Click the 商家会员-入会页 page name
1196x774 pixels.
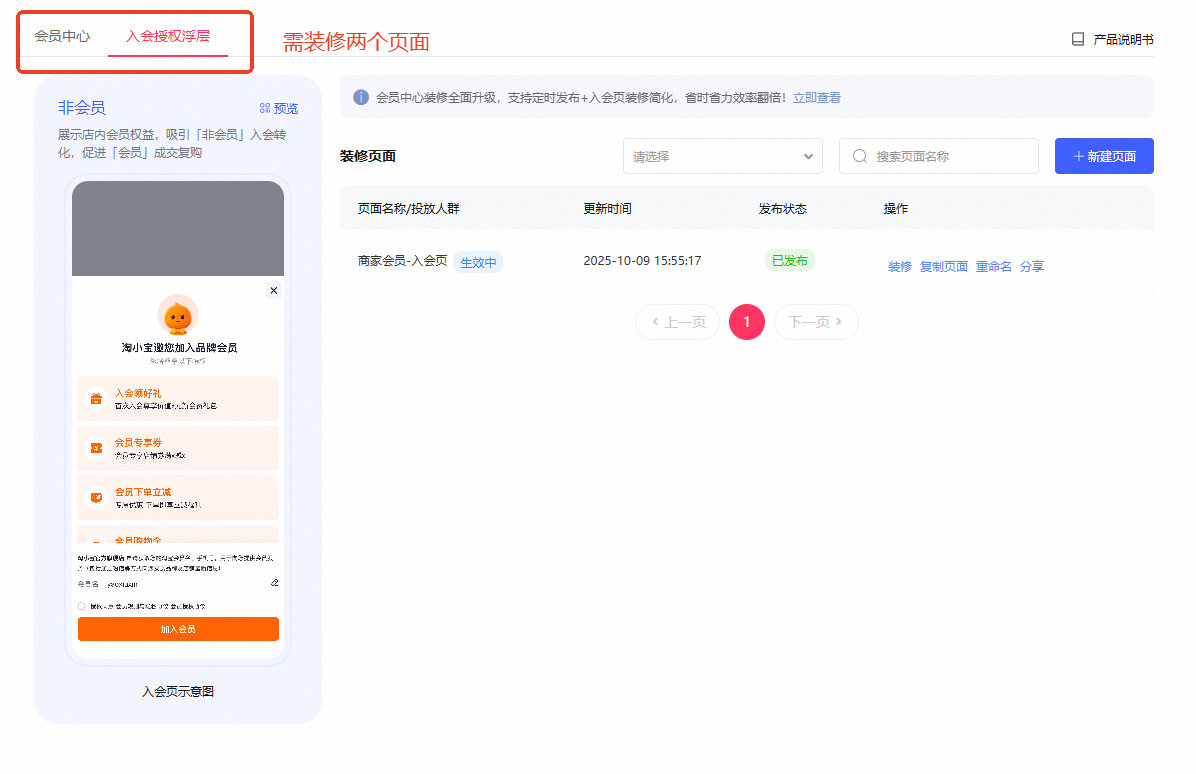point(402,261)
